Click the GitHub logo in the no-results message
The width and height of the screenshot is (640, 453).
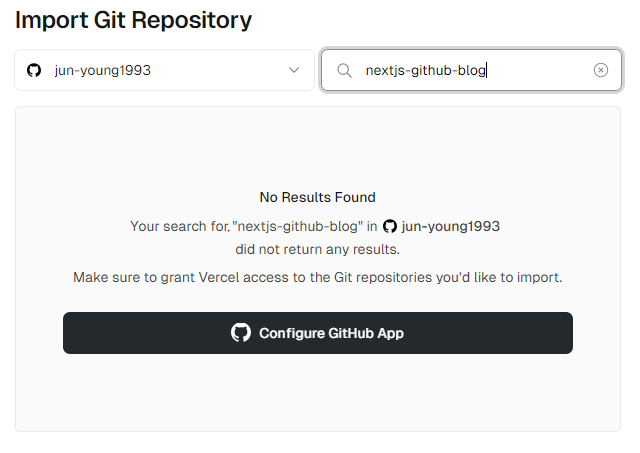click(x=390, y=226)
